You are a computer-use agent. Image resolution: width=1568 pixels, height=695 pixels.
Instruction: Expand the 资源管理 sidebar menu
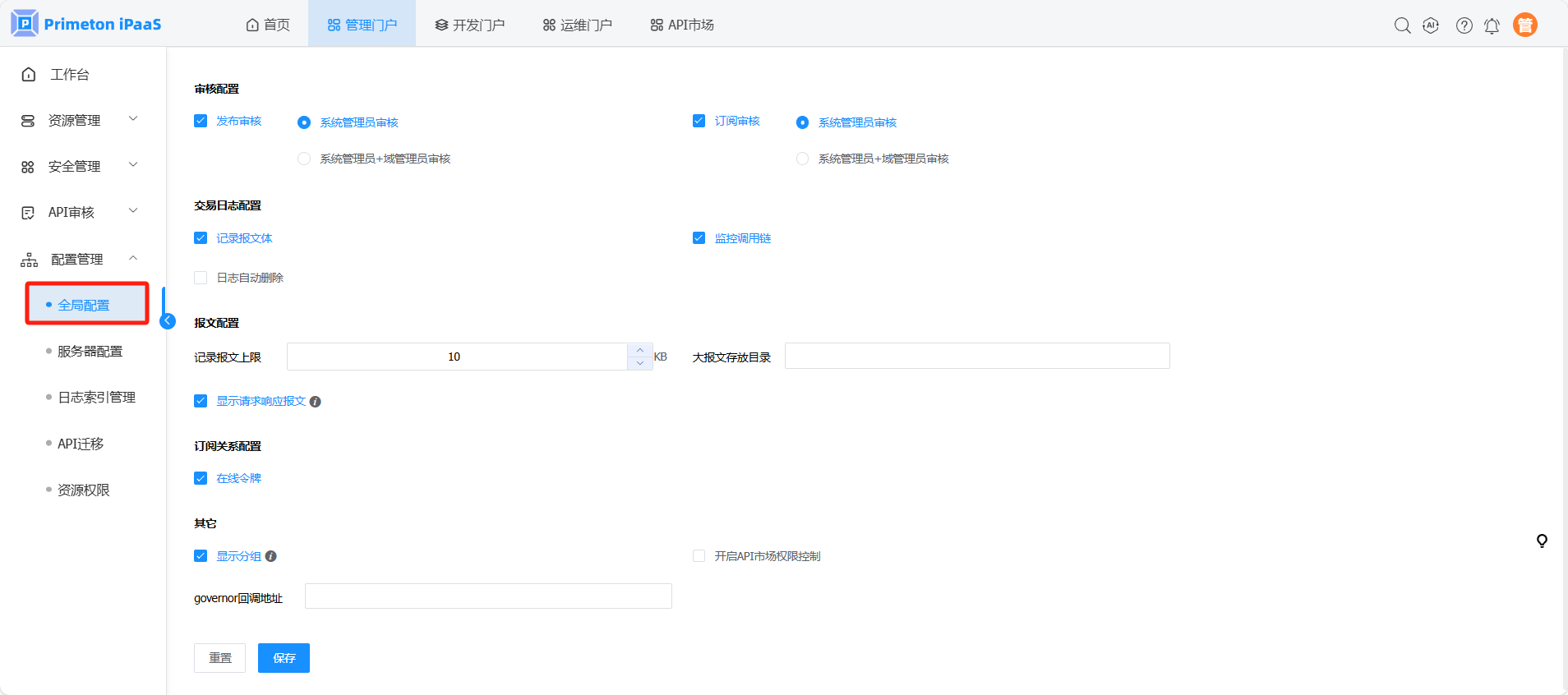point(79,120)
